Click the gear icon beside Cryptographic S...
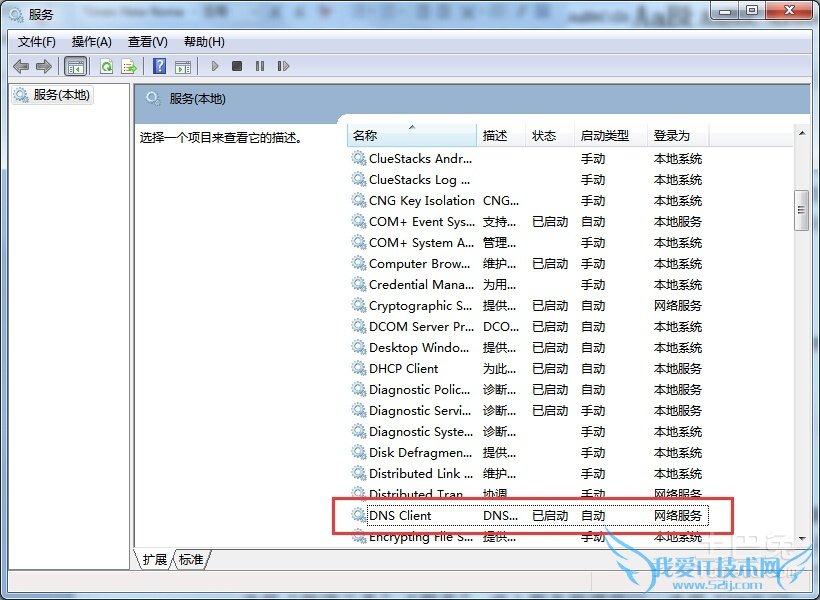 click(x=358, y=304)
